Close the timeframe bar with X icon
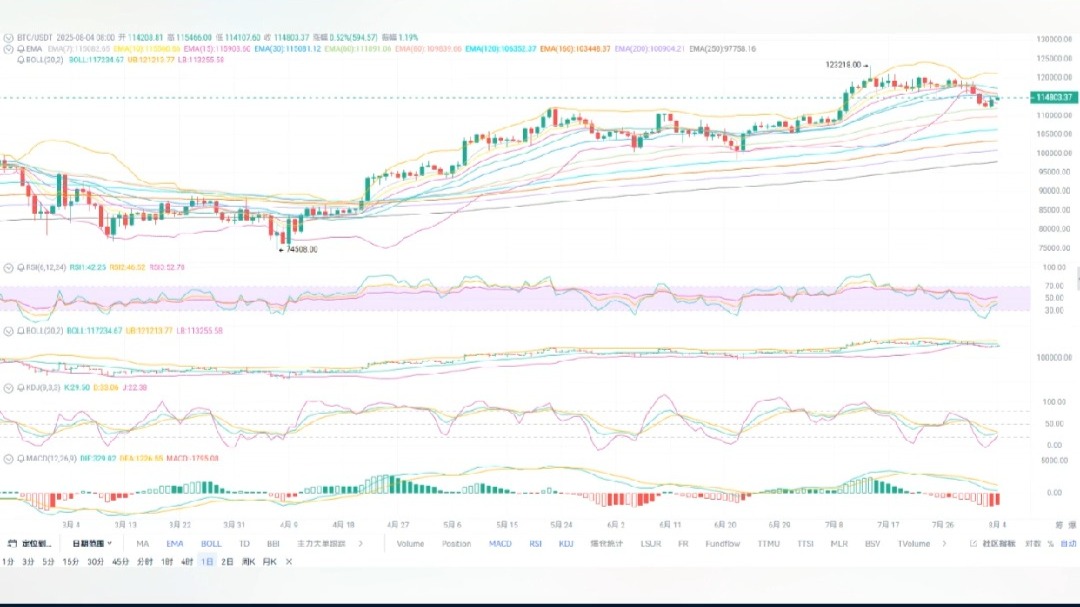Screen dimensions: 1080x607 pos(289,562)
